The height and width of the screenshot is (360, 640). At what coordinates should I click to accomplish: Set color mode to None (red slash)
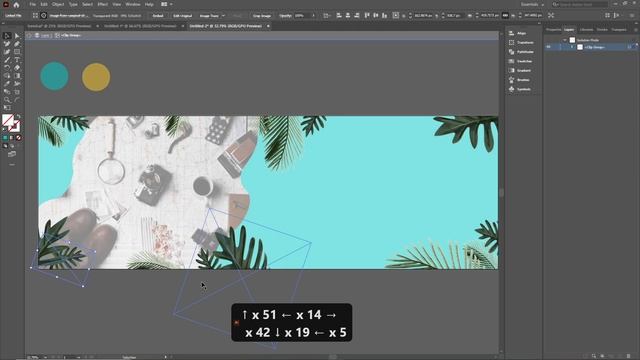click(x=18, y=138)
